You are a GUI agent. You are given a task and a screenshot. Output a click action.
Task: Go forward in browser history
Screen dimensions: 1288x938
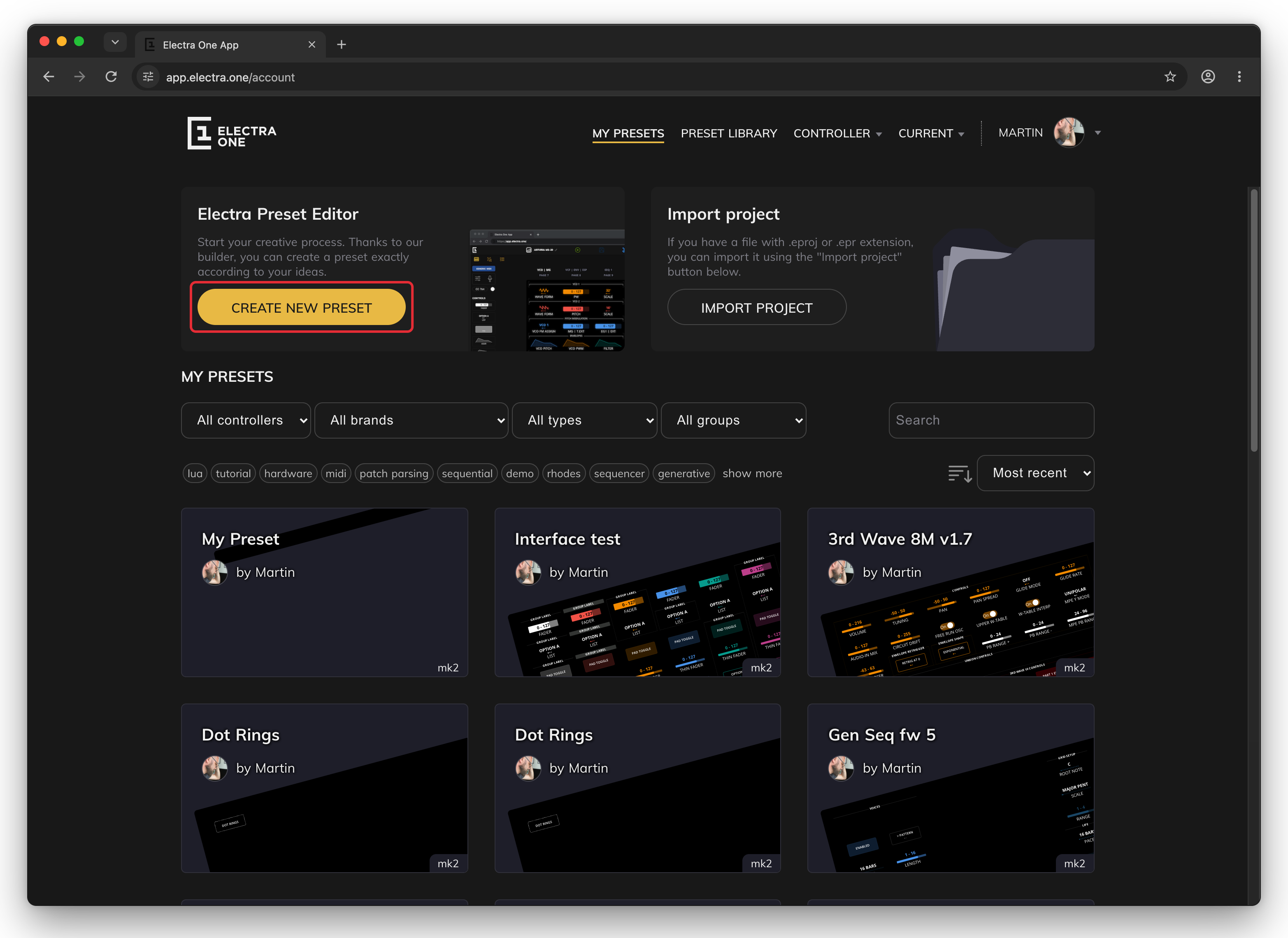[79, 77]
